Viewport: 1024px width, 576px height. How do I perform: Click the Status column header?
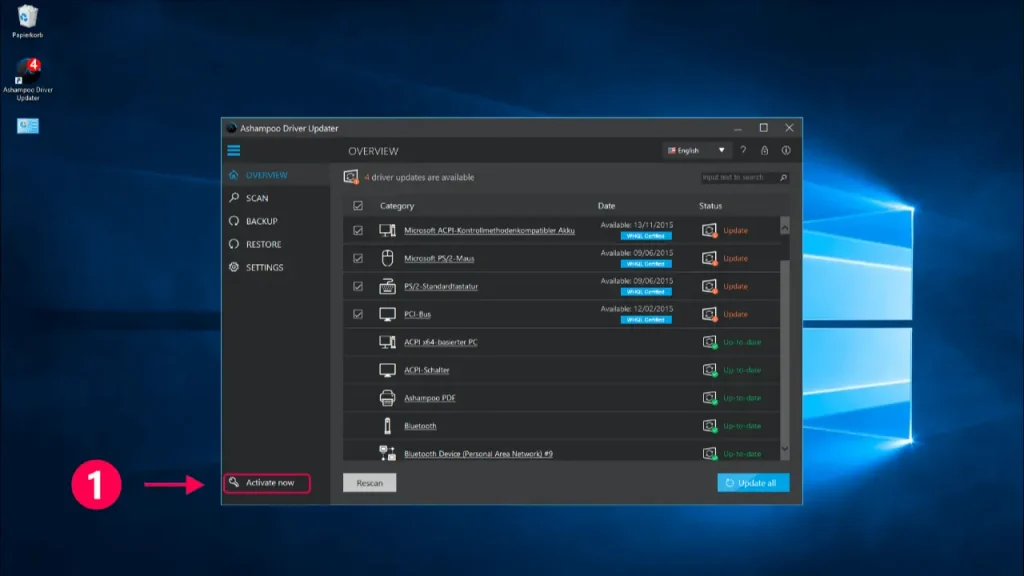tap(711, 206)
